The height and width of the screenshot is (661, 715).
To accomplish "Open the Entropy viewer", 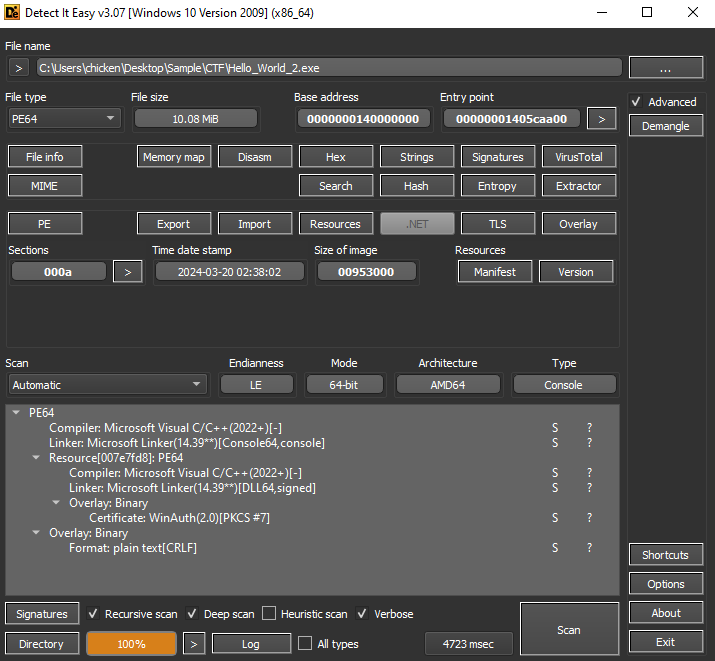I will coord(497,186).
